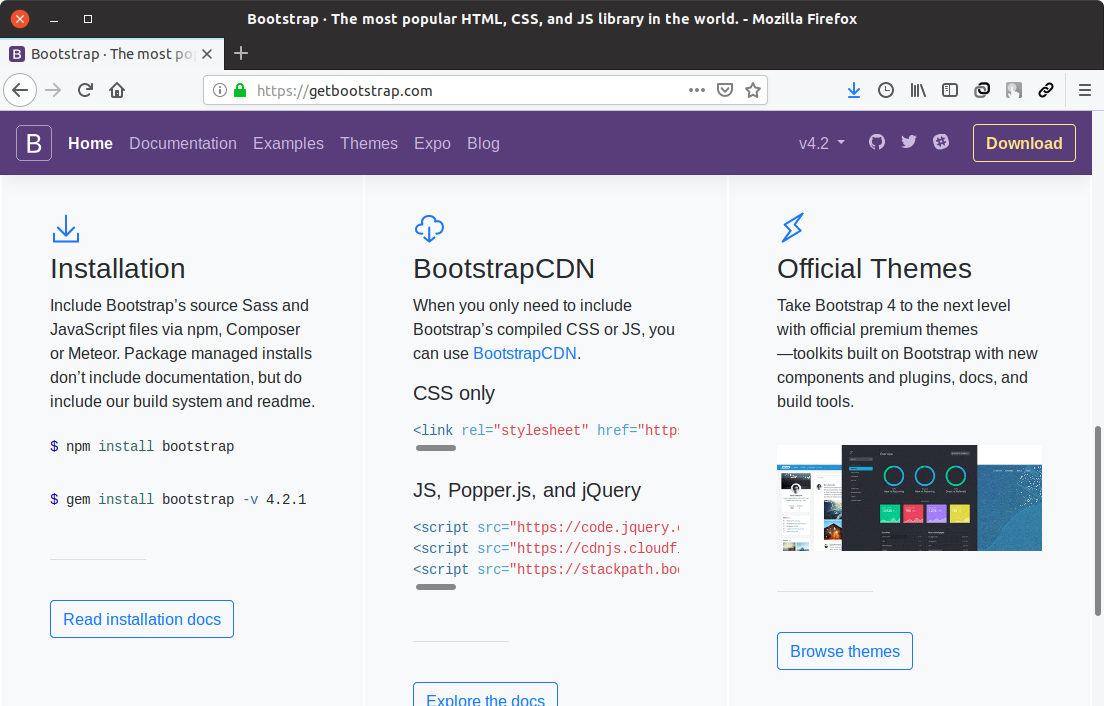
Task: Click JS, Popper.js, and jQuery subheading
Action: (x=527, y=490)
